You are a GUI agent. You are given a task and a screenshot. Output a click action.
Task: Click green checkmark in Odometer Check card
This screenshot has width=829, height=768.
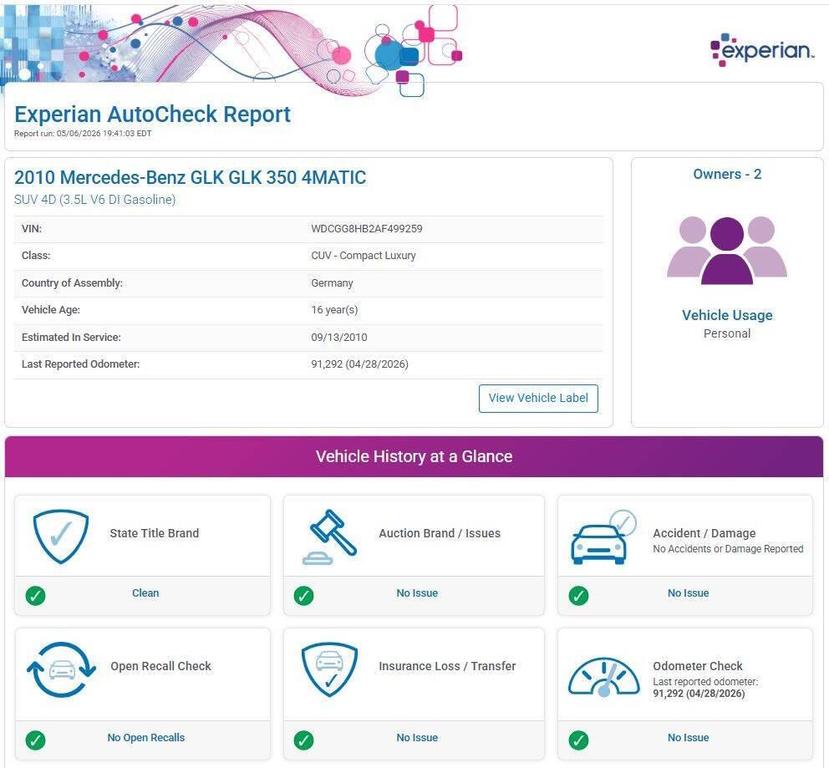pyautogui.click(x=578, y=740)
